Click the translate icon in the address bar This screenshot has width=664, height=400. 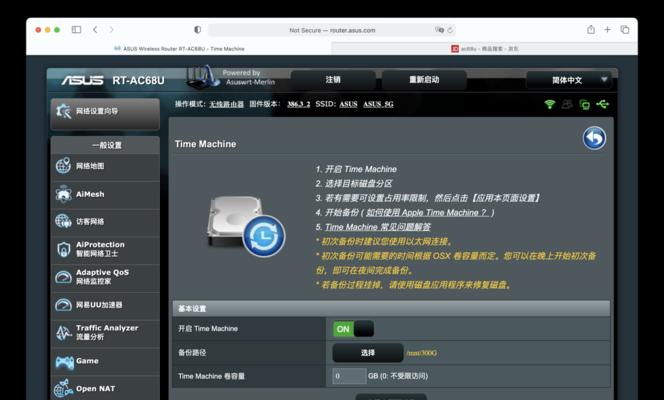tap(440, 30)
